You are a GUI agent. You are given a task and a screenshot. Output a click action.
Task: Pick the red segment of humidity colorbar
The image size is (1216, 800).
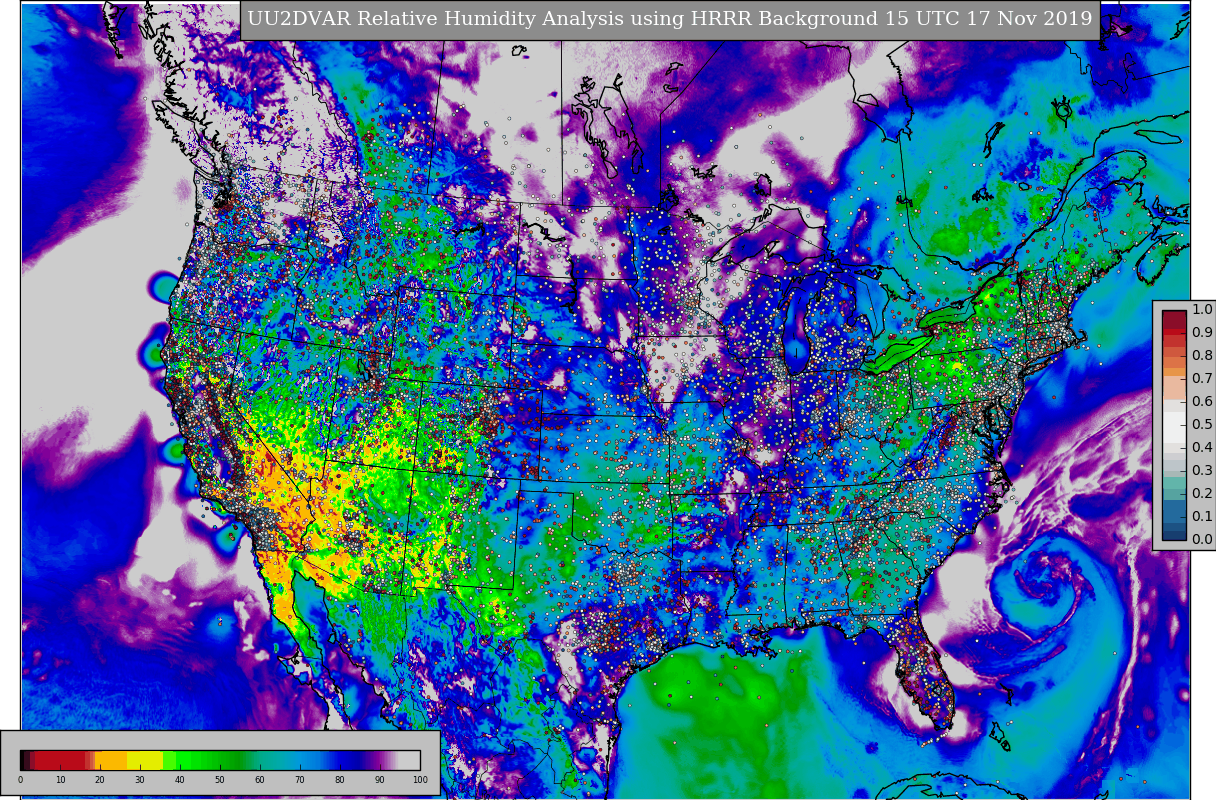point(60,760)
